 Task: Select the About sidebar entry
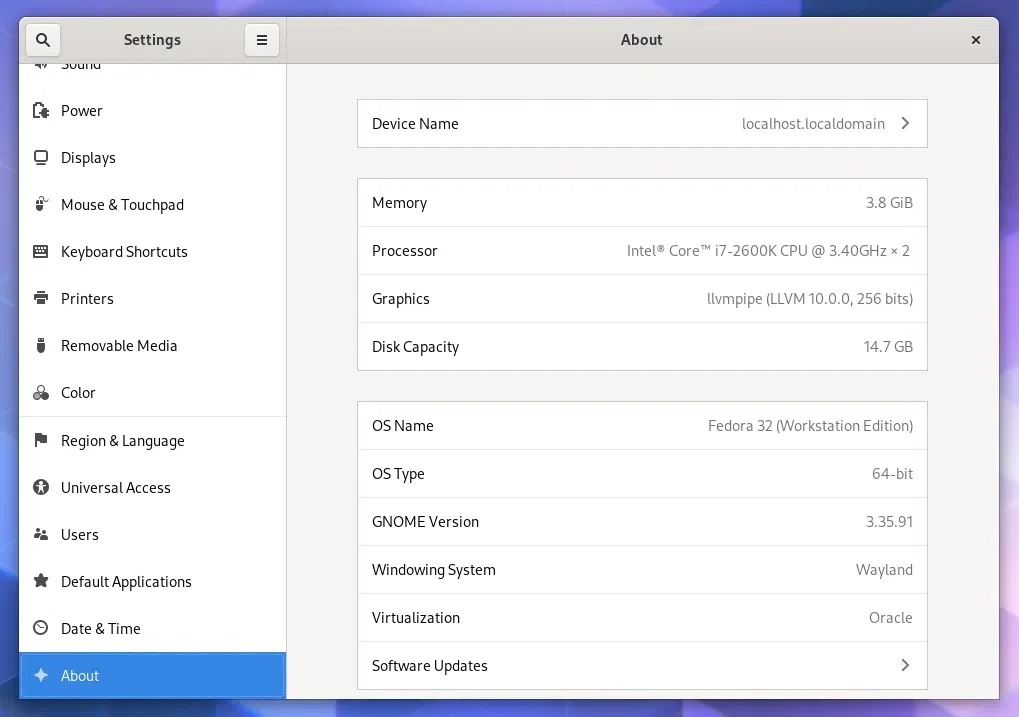pyautogui.click(x=153, y=675)
